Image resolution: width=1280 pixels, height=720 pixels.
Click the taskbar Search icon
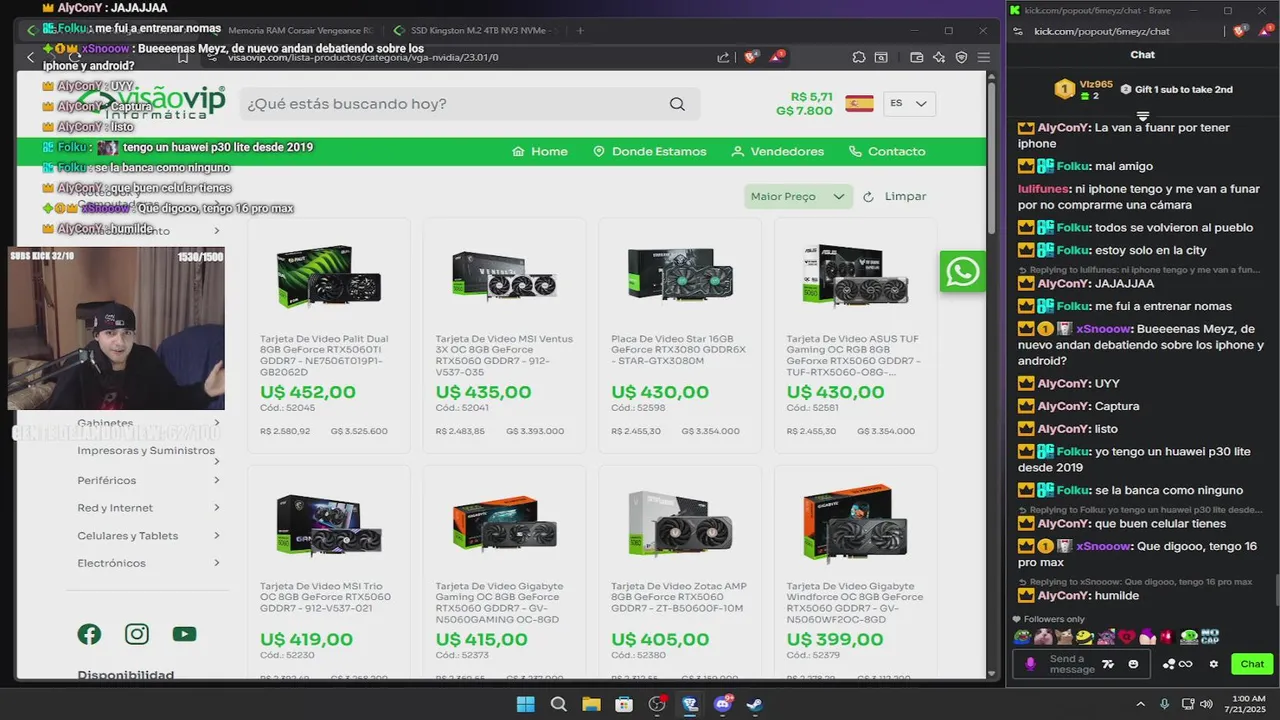click(x=558, y=704)
